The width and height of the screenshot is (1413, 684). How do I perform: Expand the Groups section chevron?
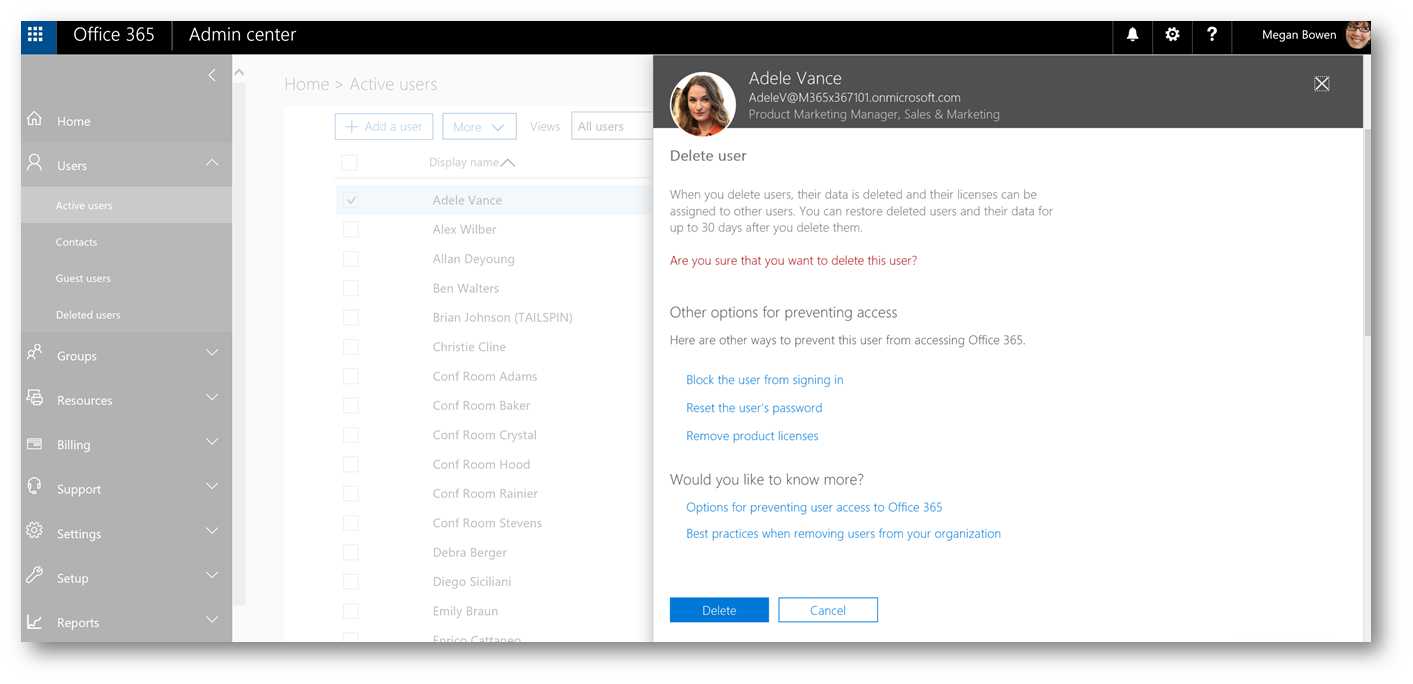click(x=212, y=353)
